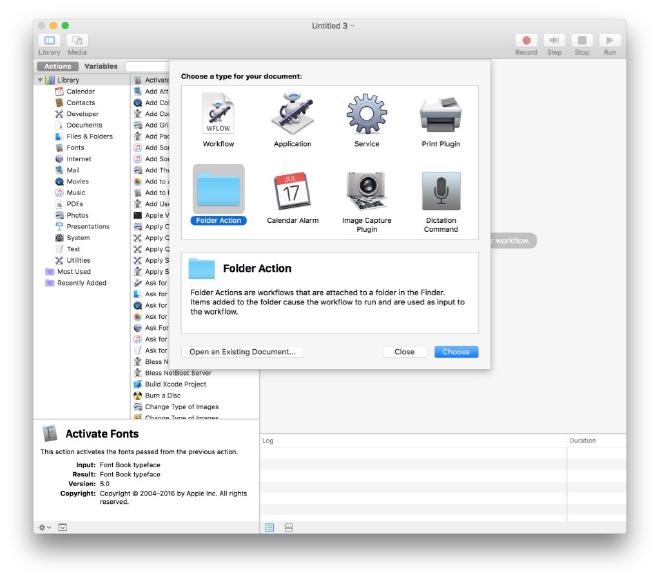This screenshot has height=581, width=660.
Task: Click the Run toolbar button
Action: (609, 40)
